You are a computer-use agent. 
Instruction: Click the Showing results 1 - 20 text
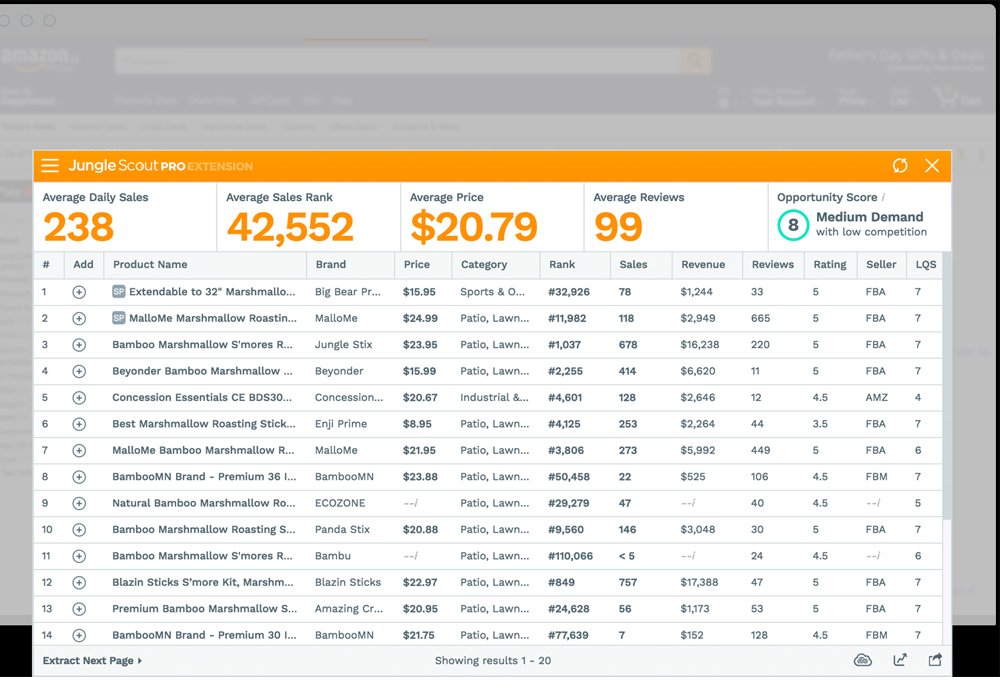[x=493, y=660]
